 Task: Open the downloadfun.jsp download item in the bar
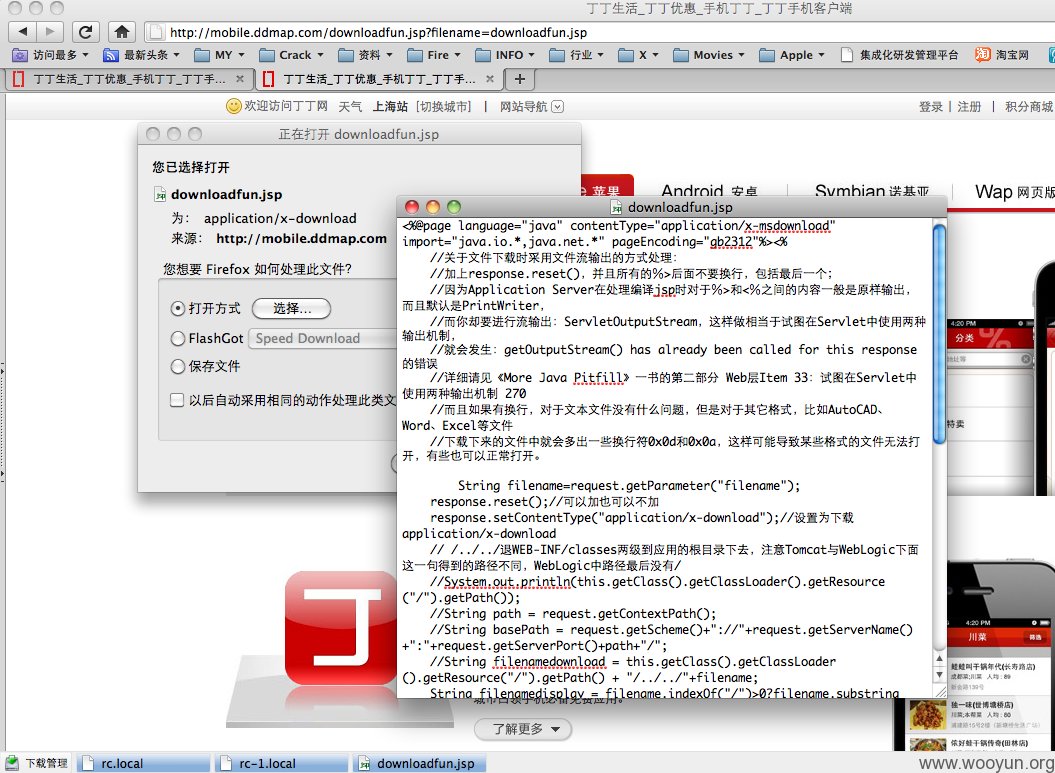coord(420,764)
